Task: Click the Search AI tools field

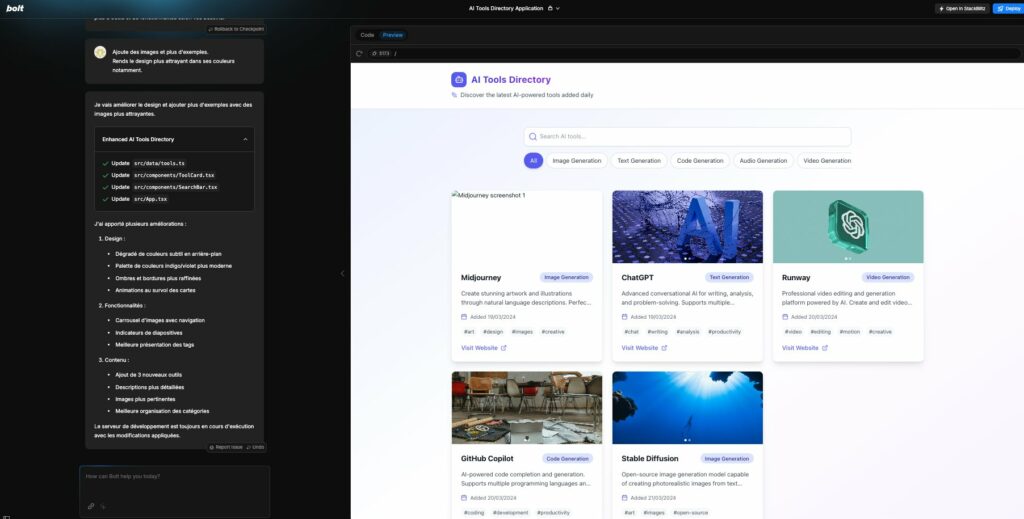Action: [687, 136]
